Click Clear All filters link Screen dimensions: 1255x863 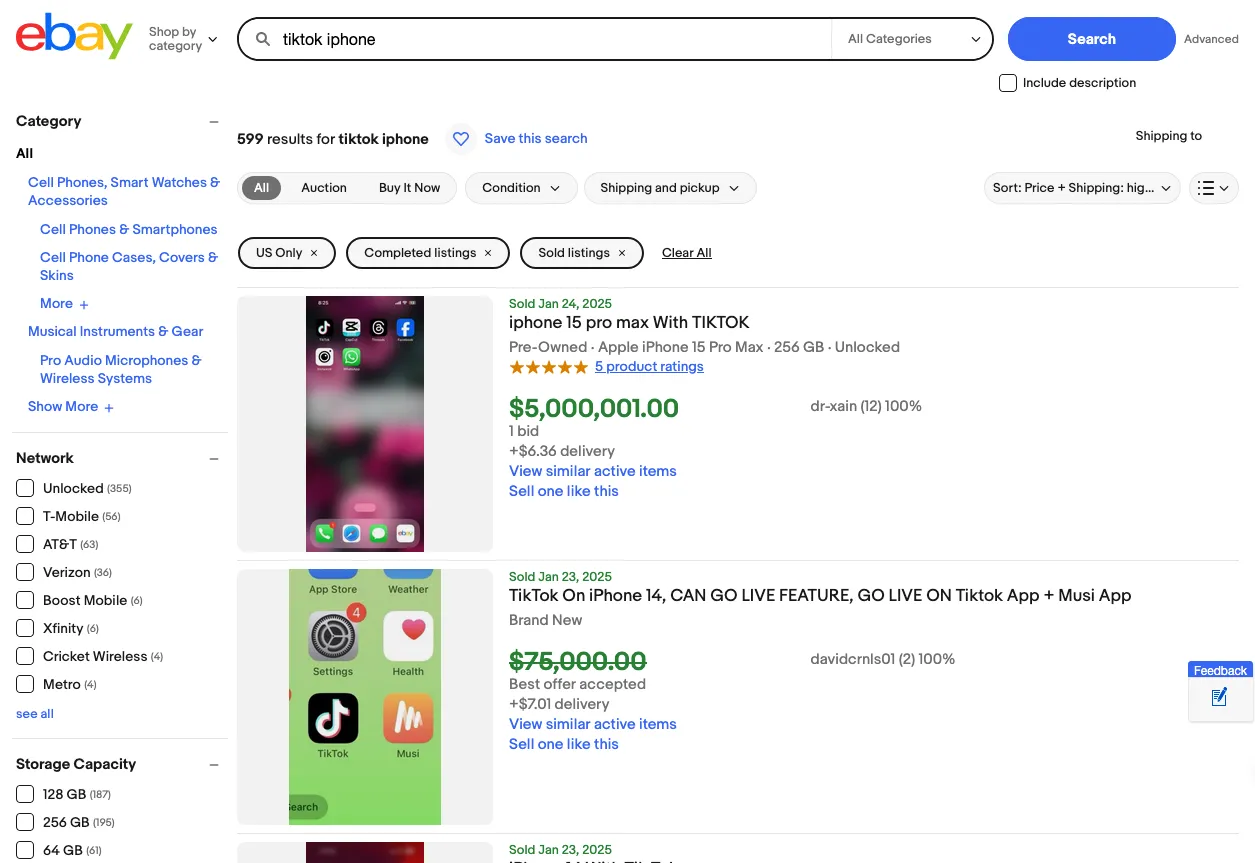pos(687,253)
